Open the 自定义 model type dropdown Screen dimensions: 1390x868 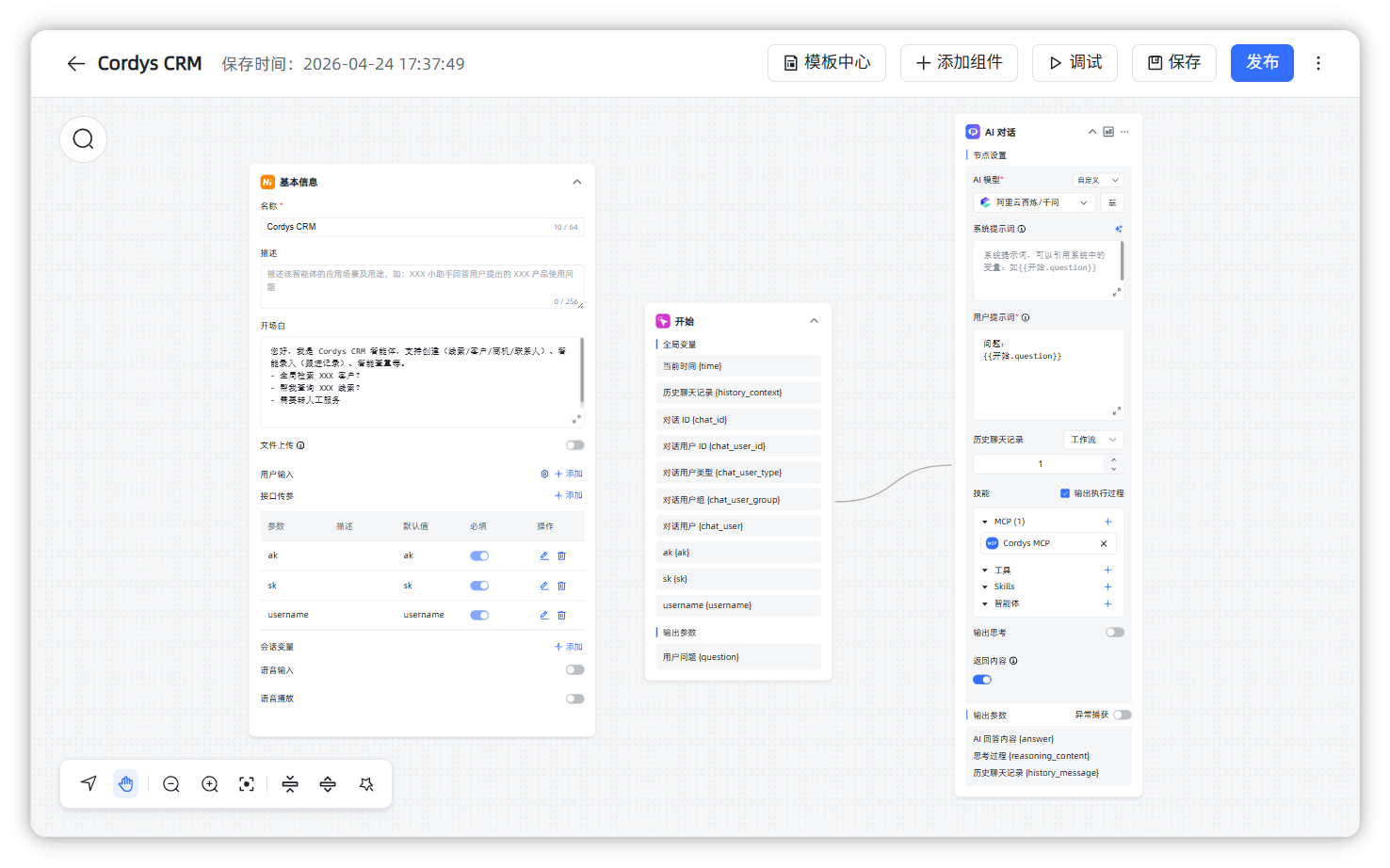[1098, 180]
